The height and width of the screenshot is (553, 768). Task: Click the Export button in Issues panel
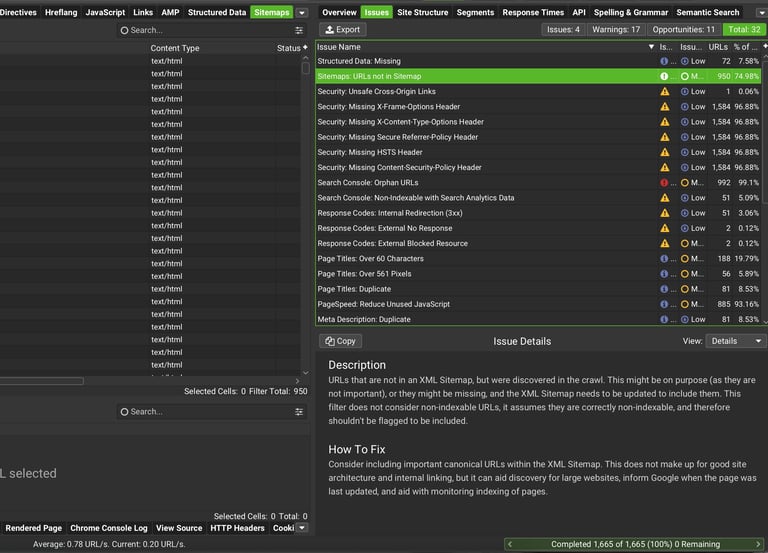coord(341,30)
